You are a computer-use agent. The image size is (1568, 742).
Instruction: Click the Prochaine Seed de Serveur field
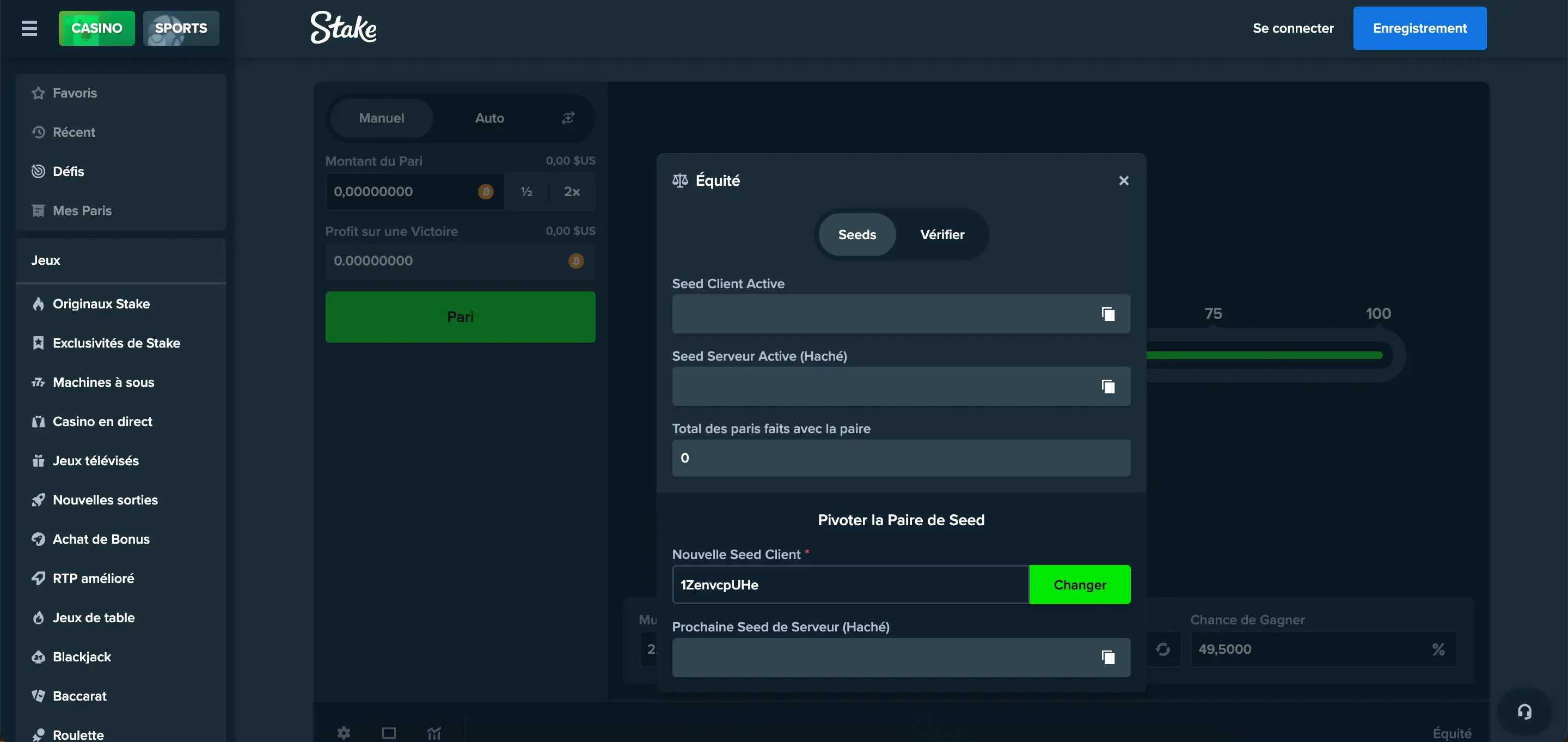click(x=901, y=658)
